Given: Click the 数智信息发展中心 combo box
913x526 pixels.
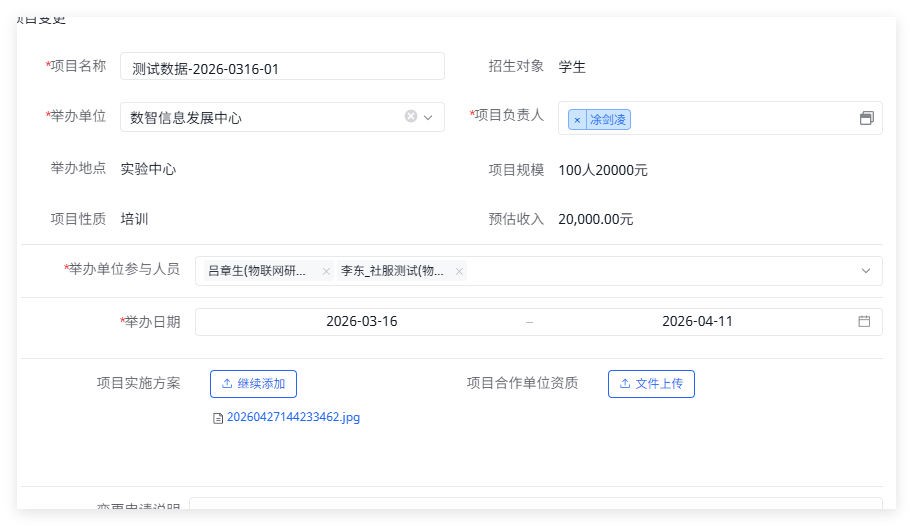Looking at the screenshot, I should coord(282,117).
